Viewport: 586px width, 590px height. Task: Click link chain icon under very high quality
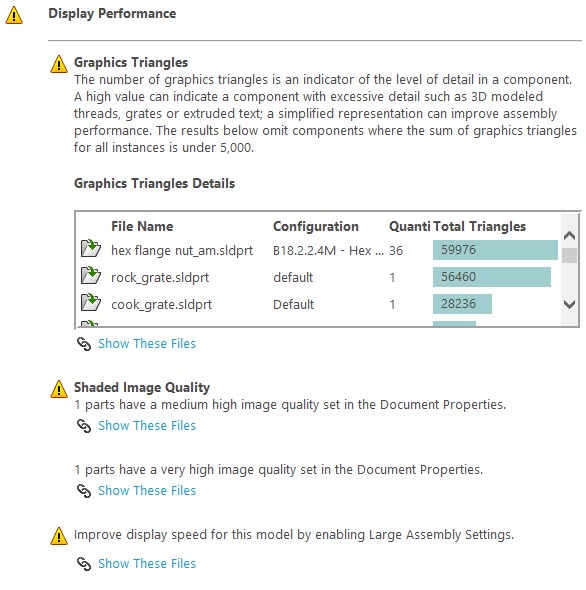84,491
